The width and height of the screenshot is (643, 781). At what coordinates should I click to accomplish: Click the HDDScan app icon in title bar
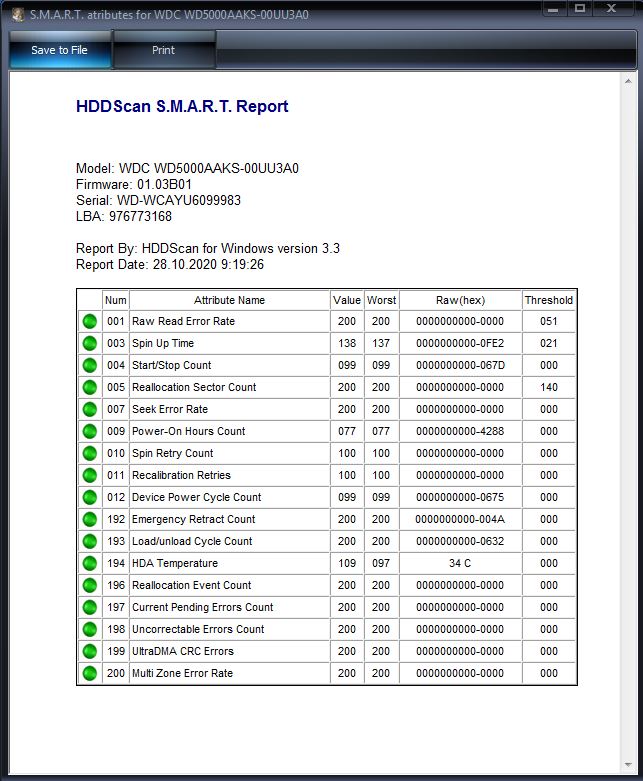tap(18, 14)
